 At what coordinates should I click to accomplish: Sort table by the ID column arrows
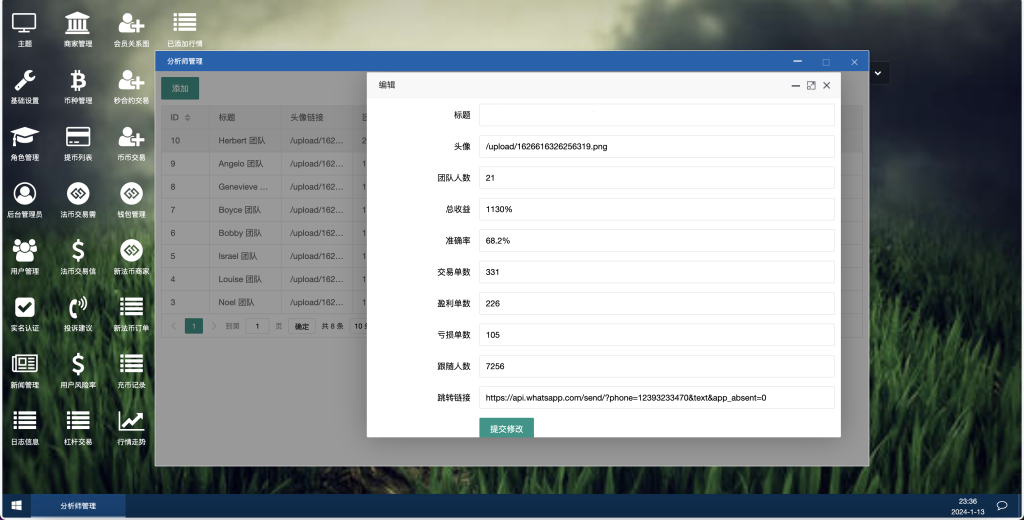[x=187, y=118]
